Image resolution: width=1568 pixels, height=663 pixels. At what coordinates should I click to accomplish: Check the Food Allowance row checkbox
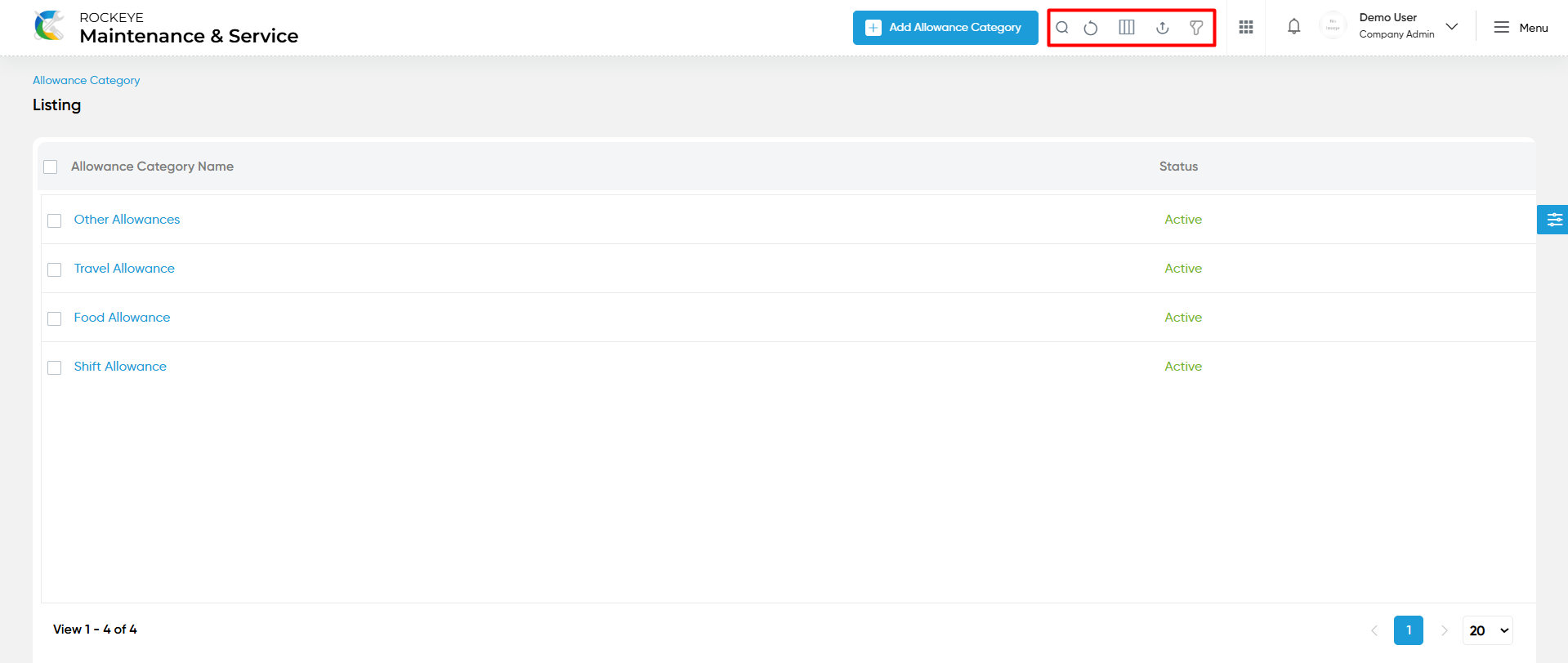coord(55,318)
